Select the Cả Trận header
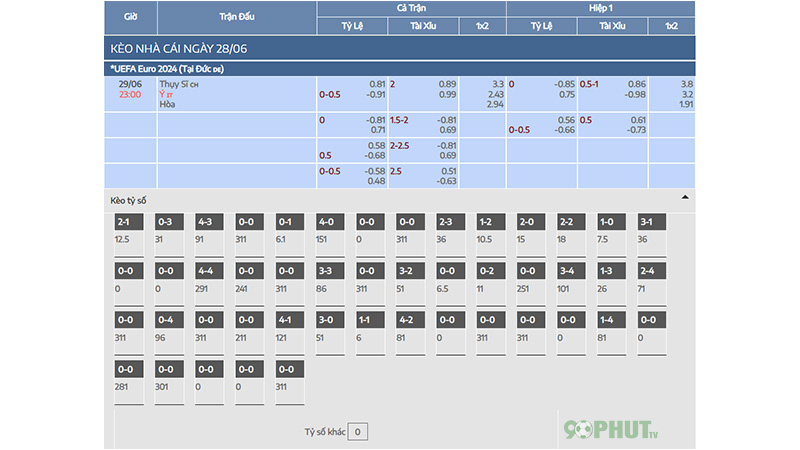800x450 pixels. [411, 8]
